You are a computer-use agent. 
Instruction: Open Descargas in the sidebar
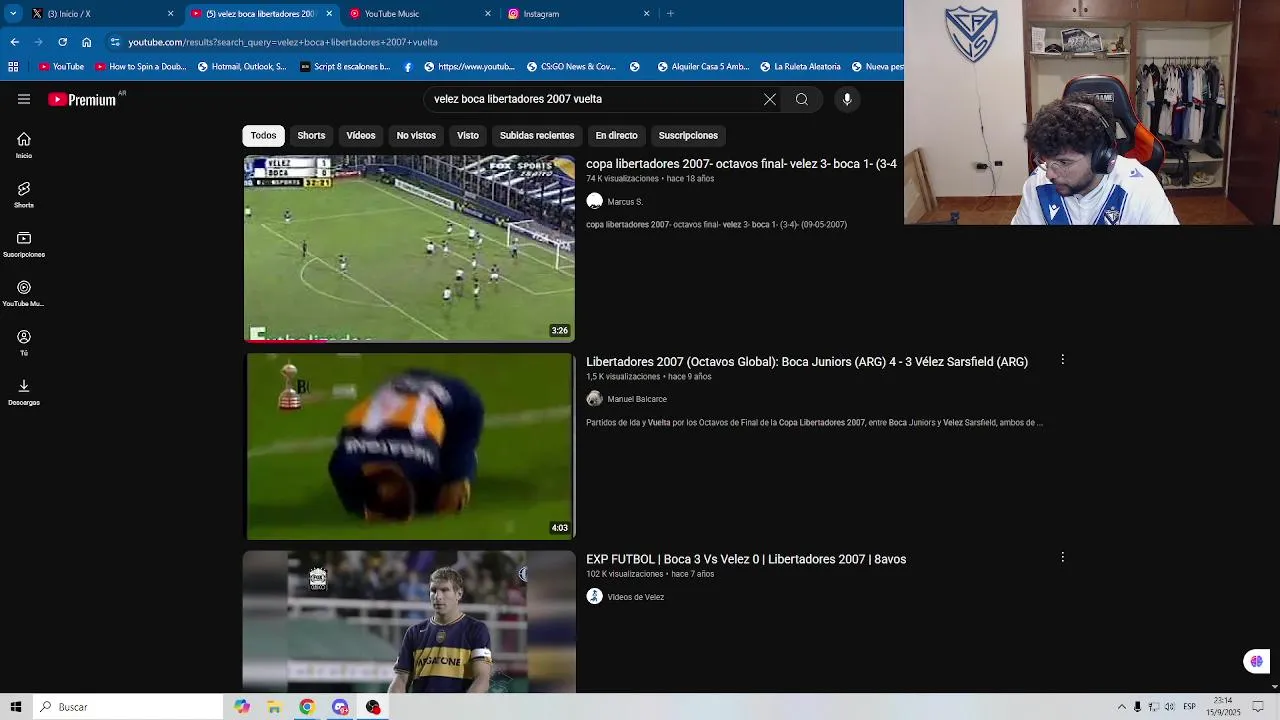(24, 392)
